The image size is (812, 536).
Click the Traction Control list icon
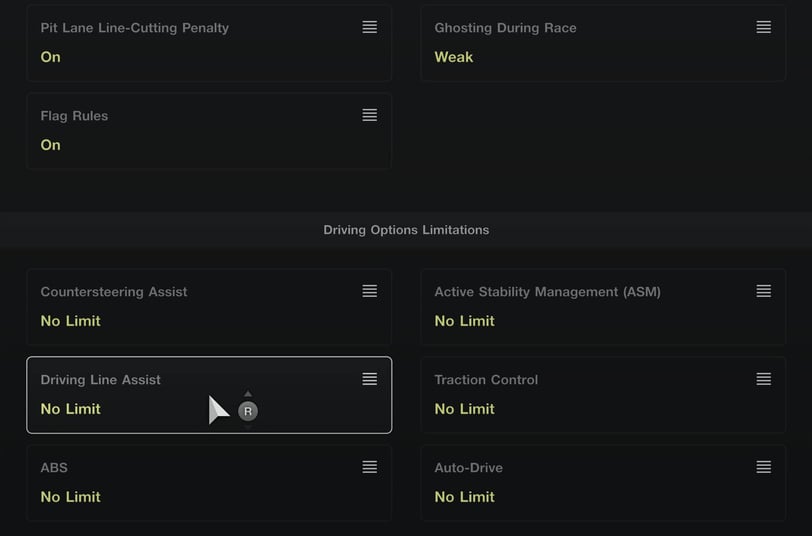(x=763, y=379)
